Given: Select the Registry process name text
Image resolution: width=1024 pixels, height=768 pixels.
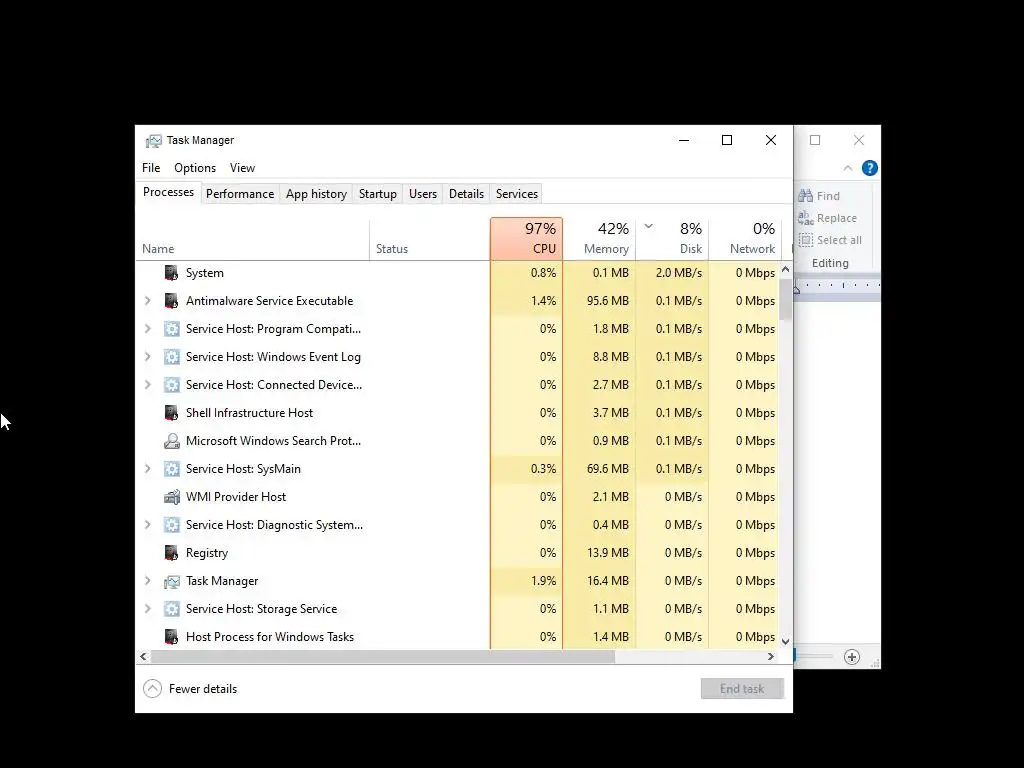Looking at the screenshot, I should 207,553.
